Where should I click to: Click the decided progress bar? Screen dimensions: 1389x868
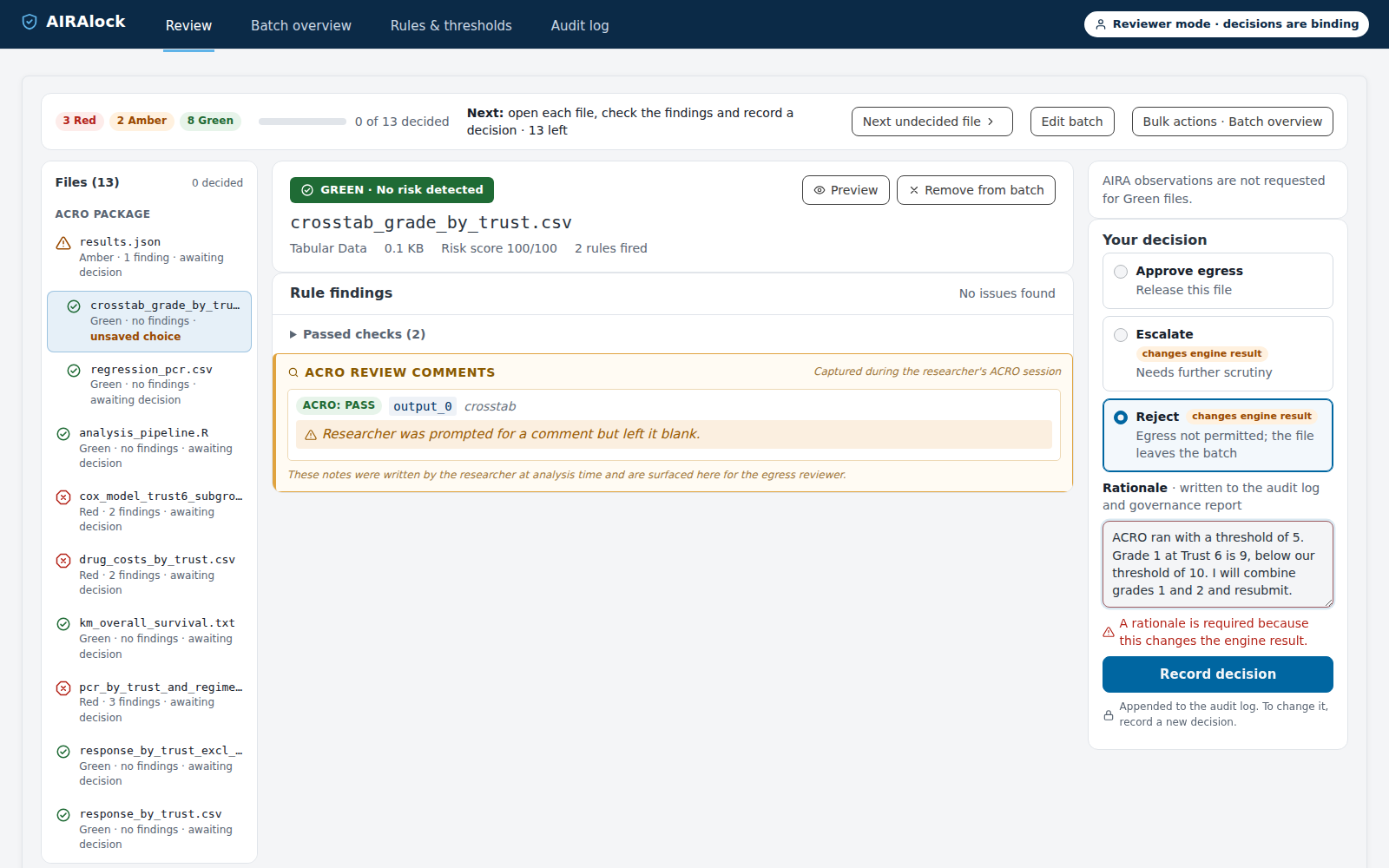coord(302,122)
